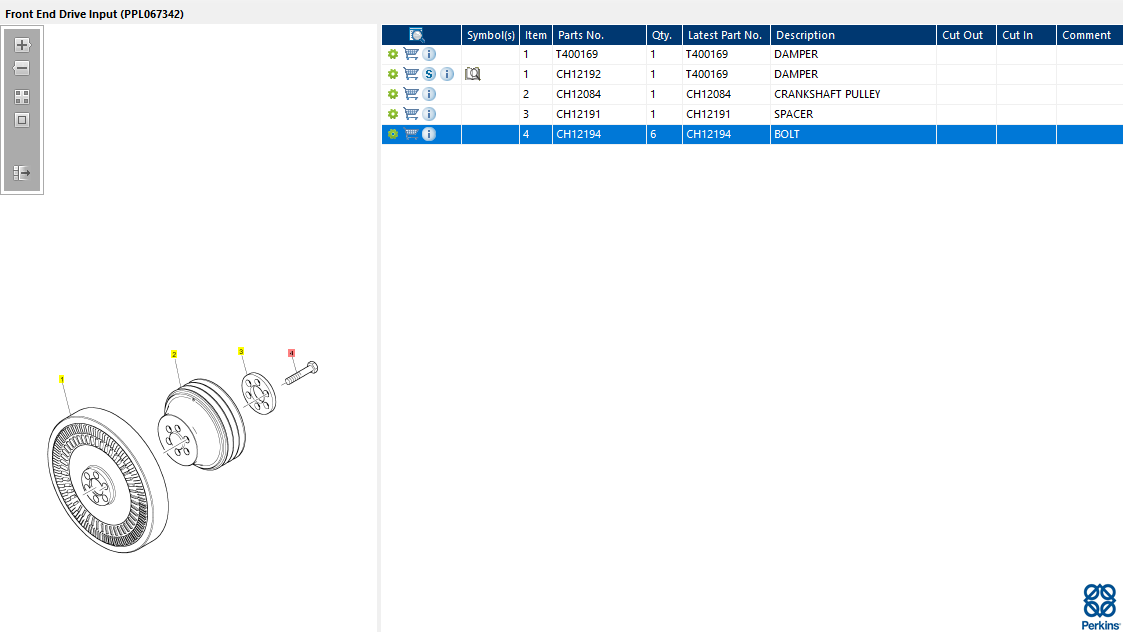Add CH12192 damper to cart
The width and height of the screenshot is (1123, 632).
point(411,74)
